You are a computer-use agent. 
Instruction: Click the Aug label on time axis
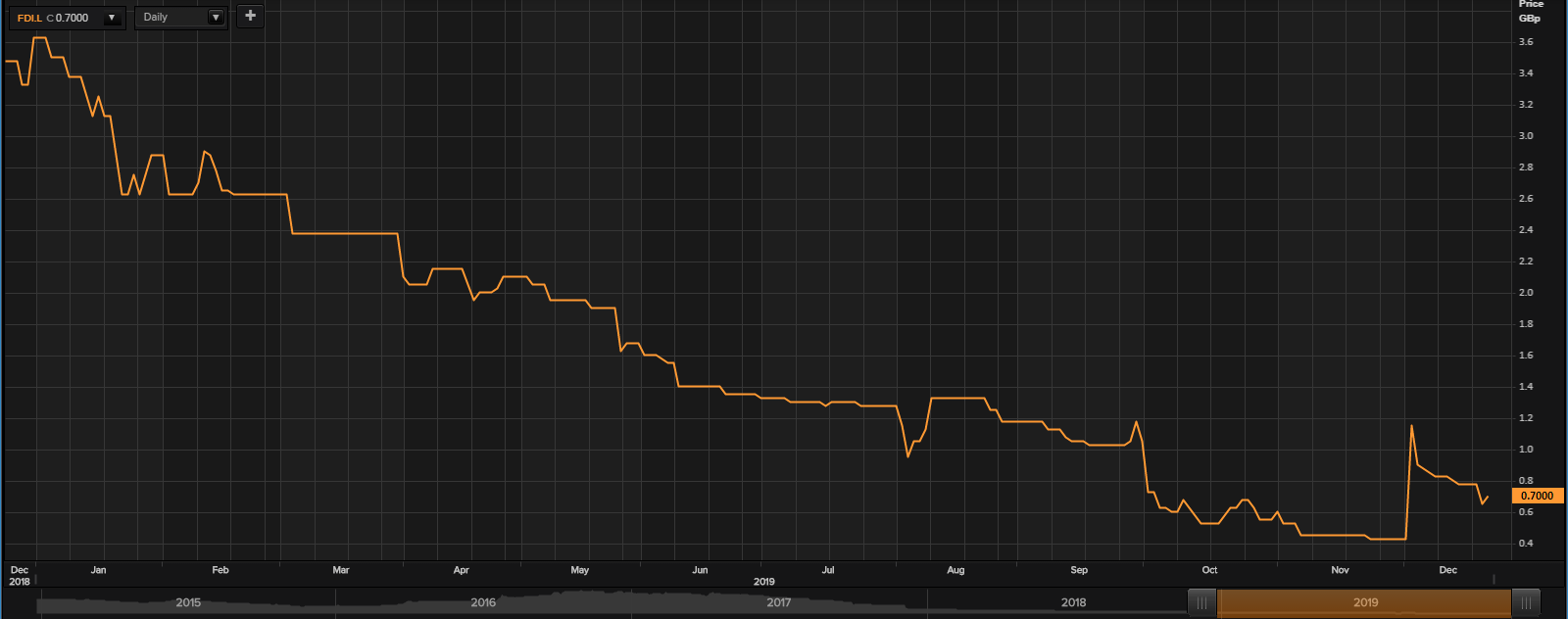click(x=955, y=570)
